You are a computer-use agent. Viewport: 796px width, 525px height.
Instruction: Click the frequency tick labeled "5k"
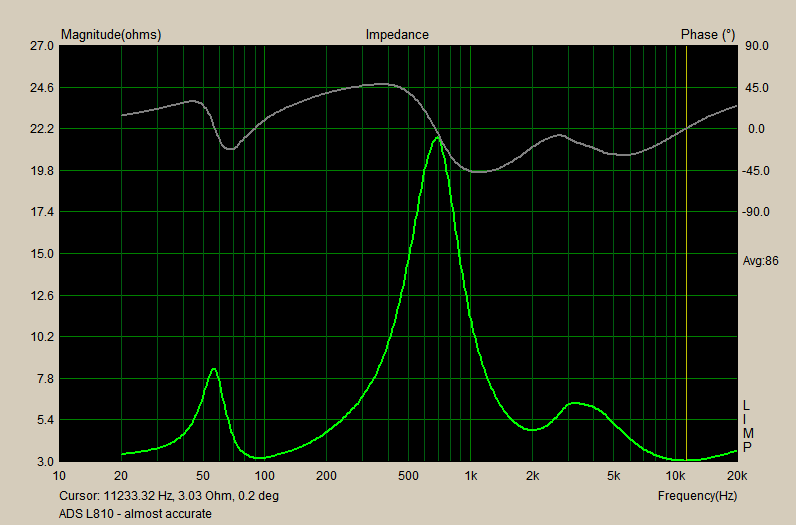pos(614,476)
